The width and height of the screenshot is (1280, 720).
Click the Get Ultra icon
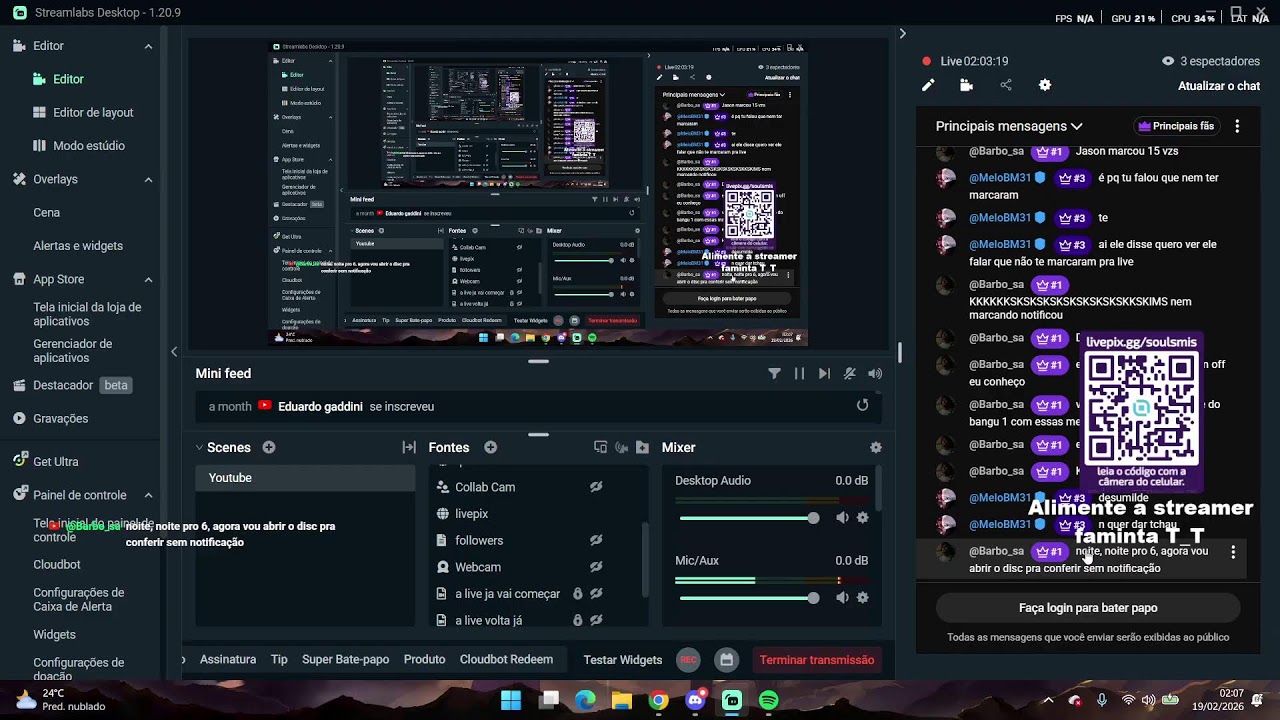[x=20, y=461]
